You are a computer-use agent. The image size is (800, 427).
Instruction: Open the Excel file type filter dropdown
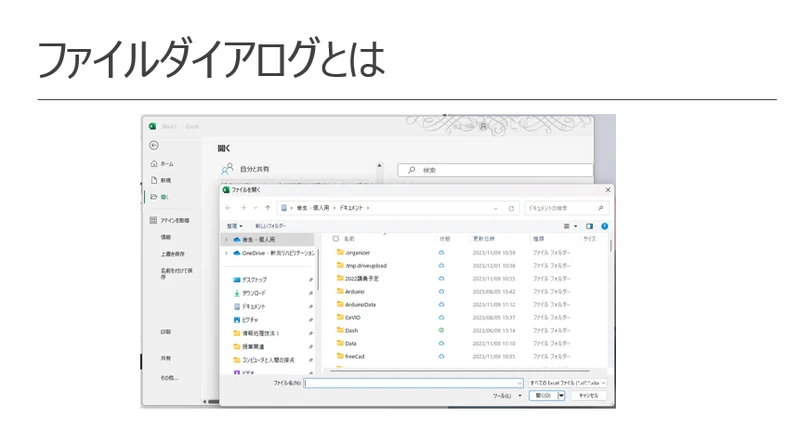tap(567, 383)
